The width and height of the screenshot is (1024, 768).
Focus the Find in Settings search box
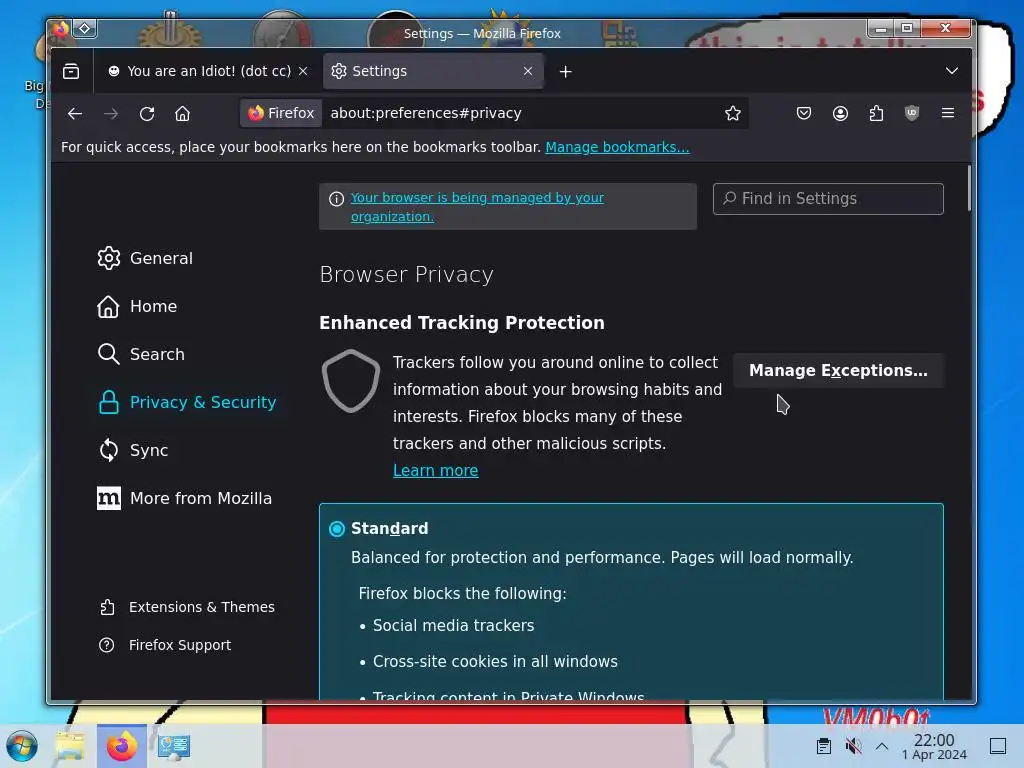pyautogui.click(x=828, y=199)
